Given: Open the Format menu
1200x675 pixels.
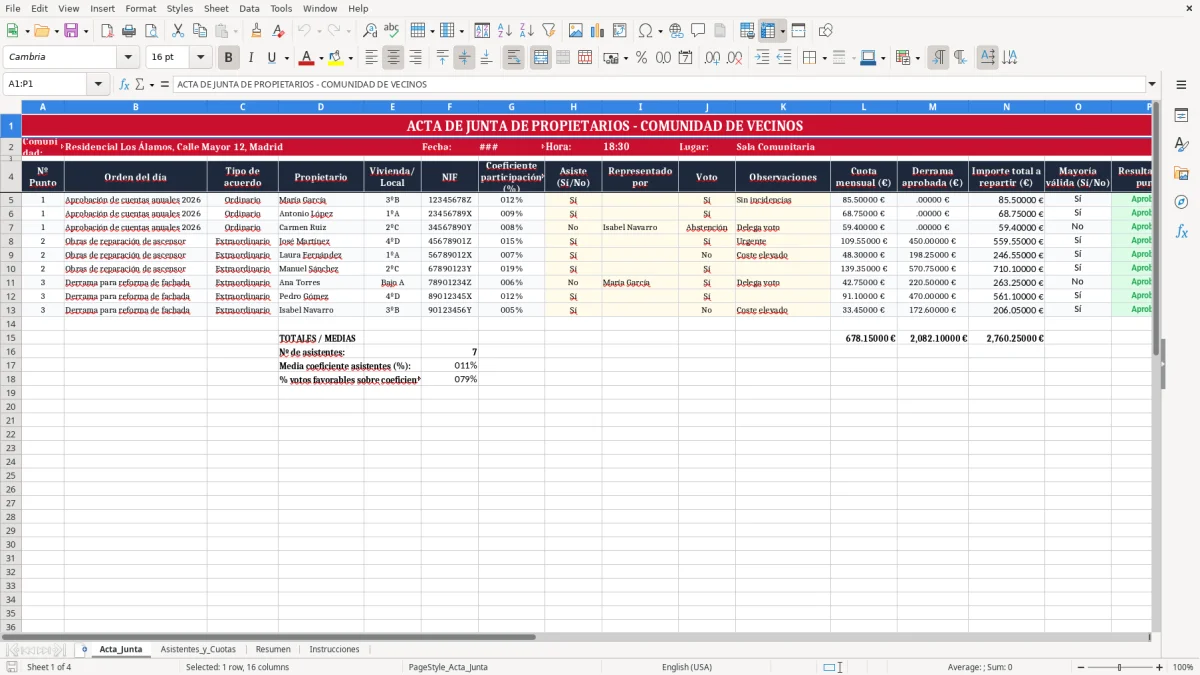Looking at the screenshot, I should (140, 8).
